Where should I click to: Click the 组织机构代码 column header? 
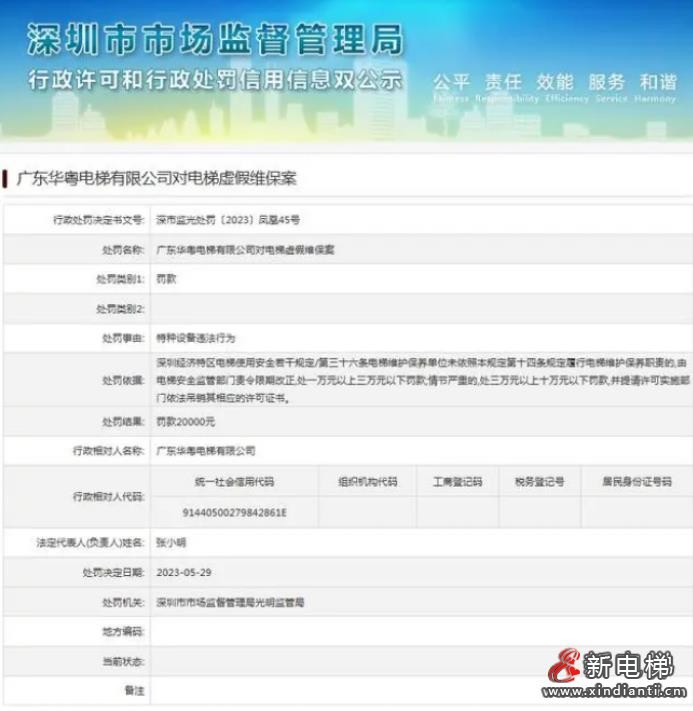pyautogui.click(x=368, y=482)
